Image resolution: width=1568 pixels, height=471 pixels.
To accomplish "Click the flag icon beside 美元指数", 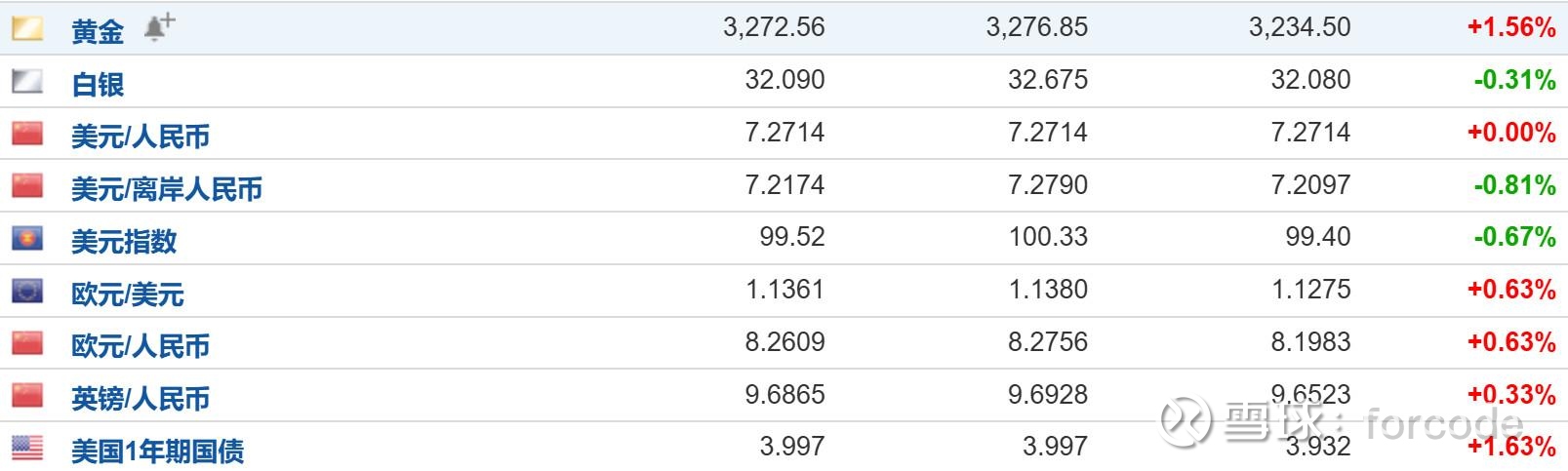I will [x=27, y=238].
